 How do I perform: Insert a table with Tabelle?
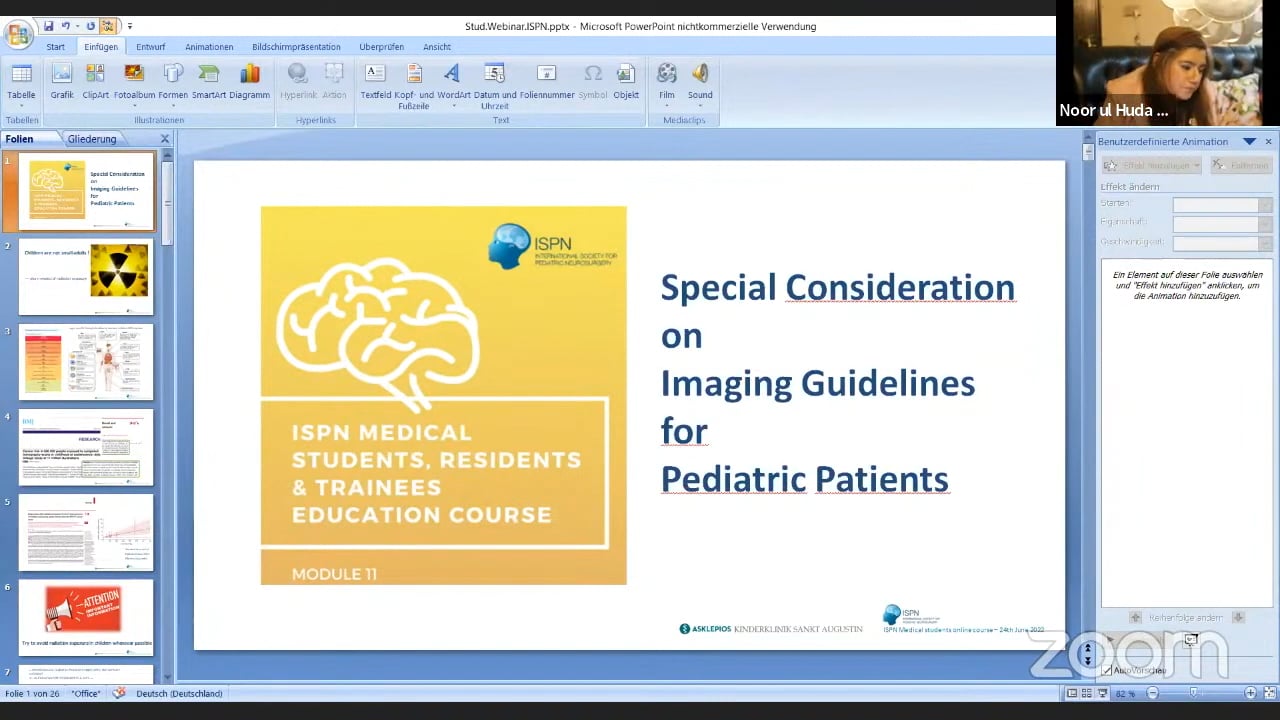[x=21, y=84]
